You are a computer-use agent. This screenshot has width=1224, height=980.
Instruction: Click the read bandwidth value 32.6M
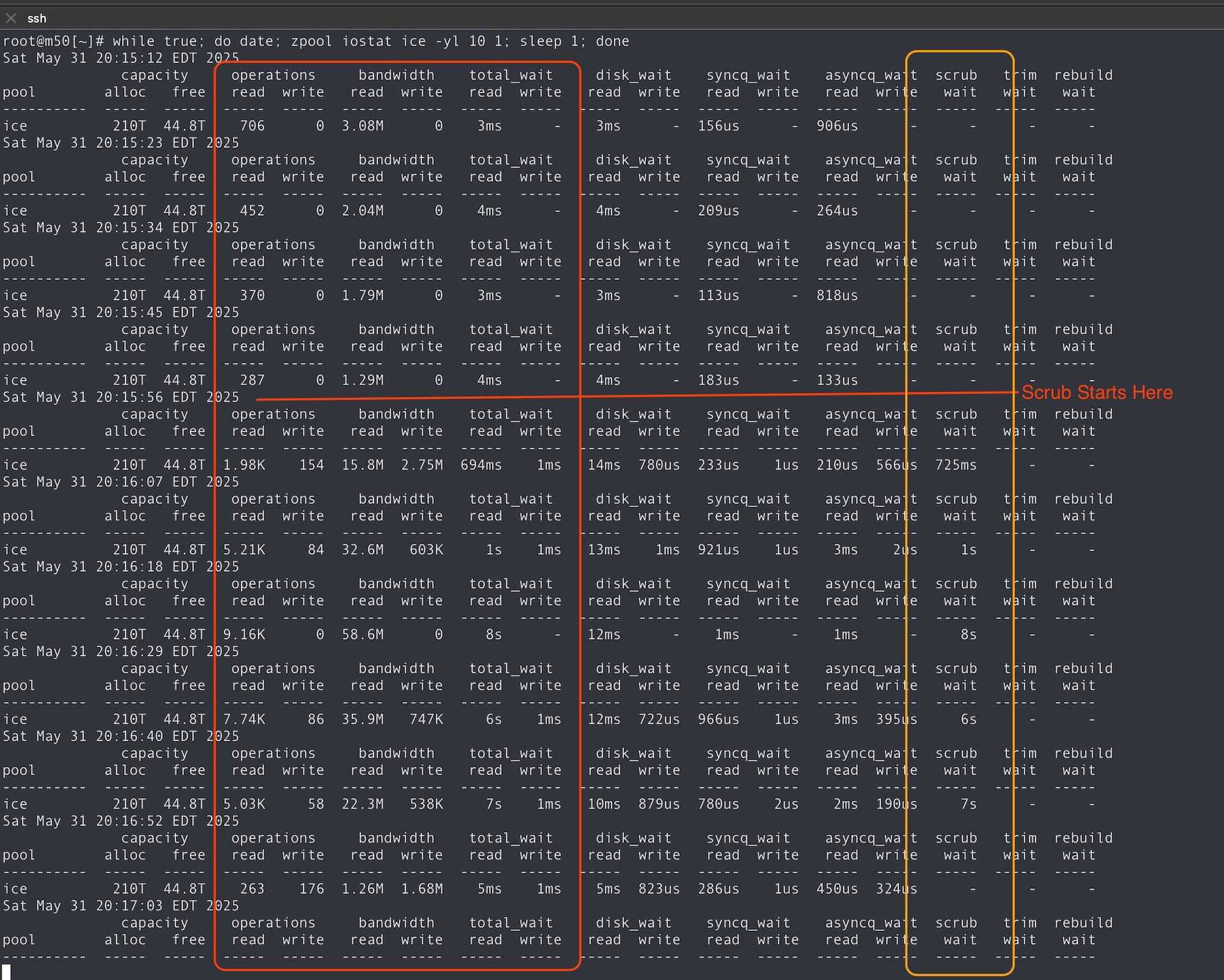coord(363,550)
